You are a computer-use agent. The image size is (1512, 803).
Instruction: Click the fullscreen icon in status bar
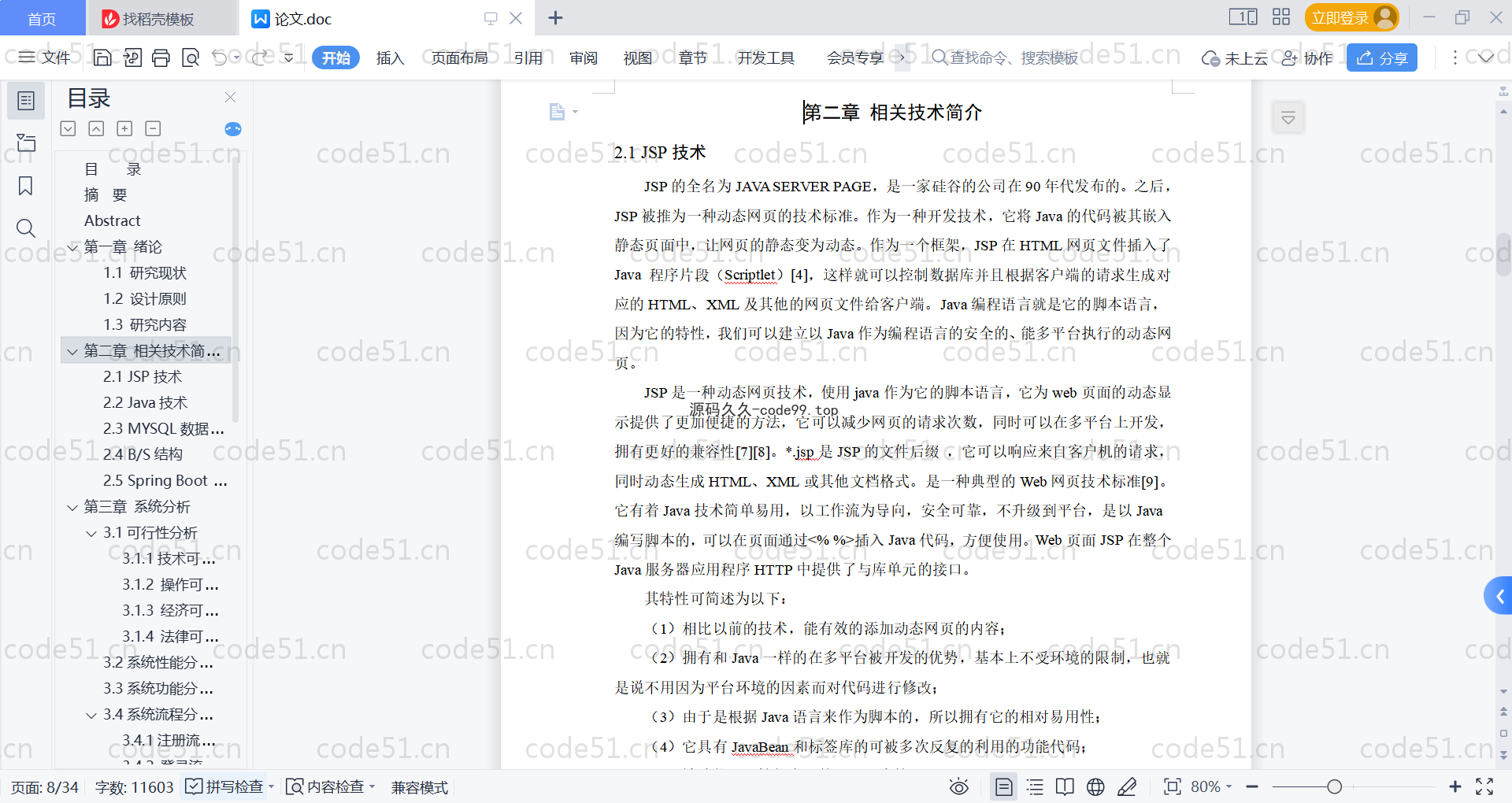[1484, 786]
